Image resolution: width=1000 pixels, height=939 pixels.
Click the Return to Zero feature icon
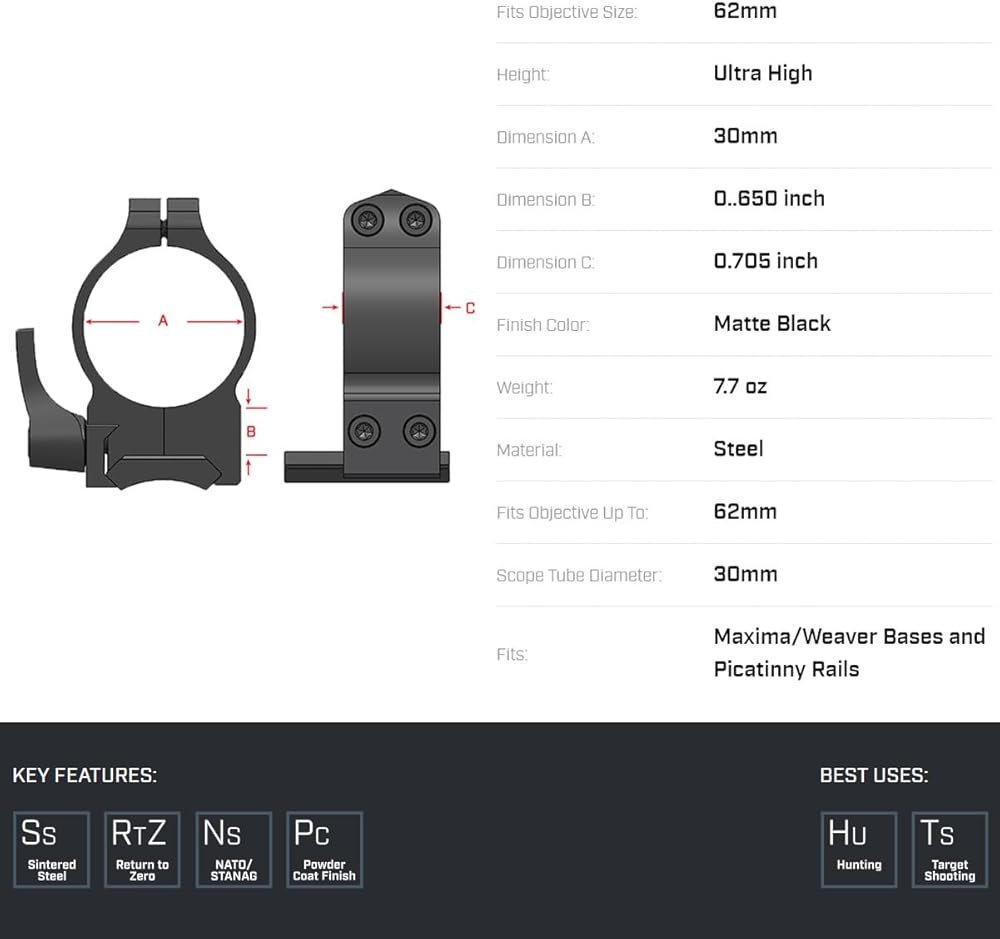(x=142, y=849)
